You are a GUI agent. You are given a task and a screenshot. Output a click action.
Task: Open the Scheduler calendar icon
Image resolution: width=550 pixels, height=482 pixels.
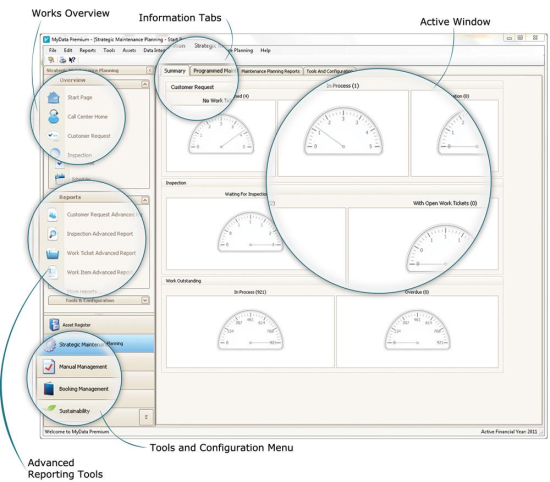click(x=60, y=178)
